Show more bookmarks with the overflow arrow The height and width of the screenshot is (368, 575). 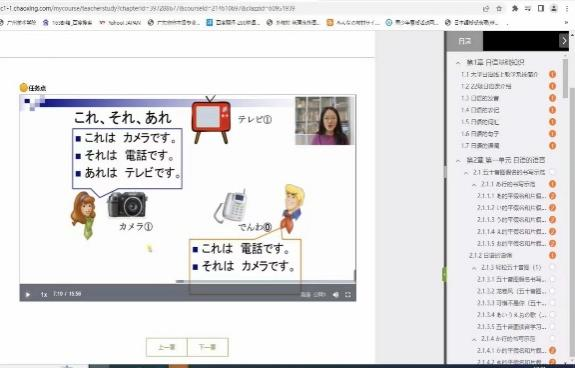click(566, 23)
